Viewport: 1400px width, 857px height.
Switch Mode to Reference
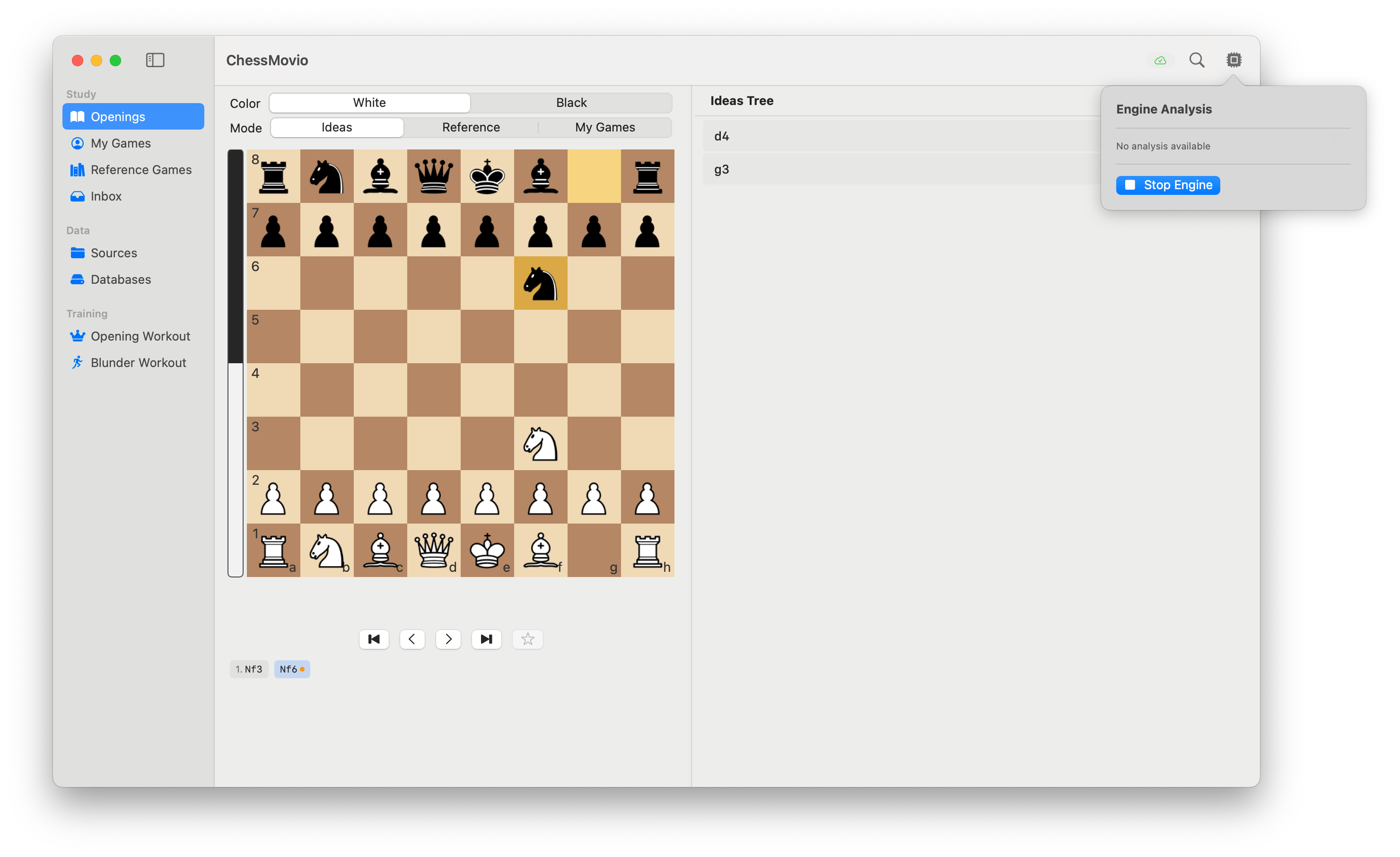coord(471,127)
